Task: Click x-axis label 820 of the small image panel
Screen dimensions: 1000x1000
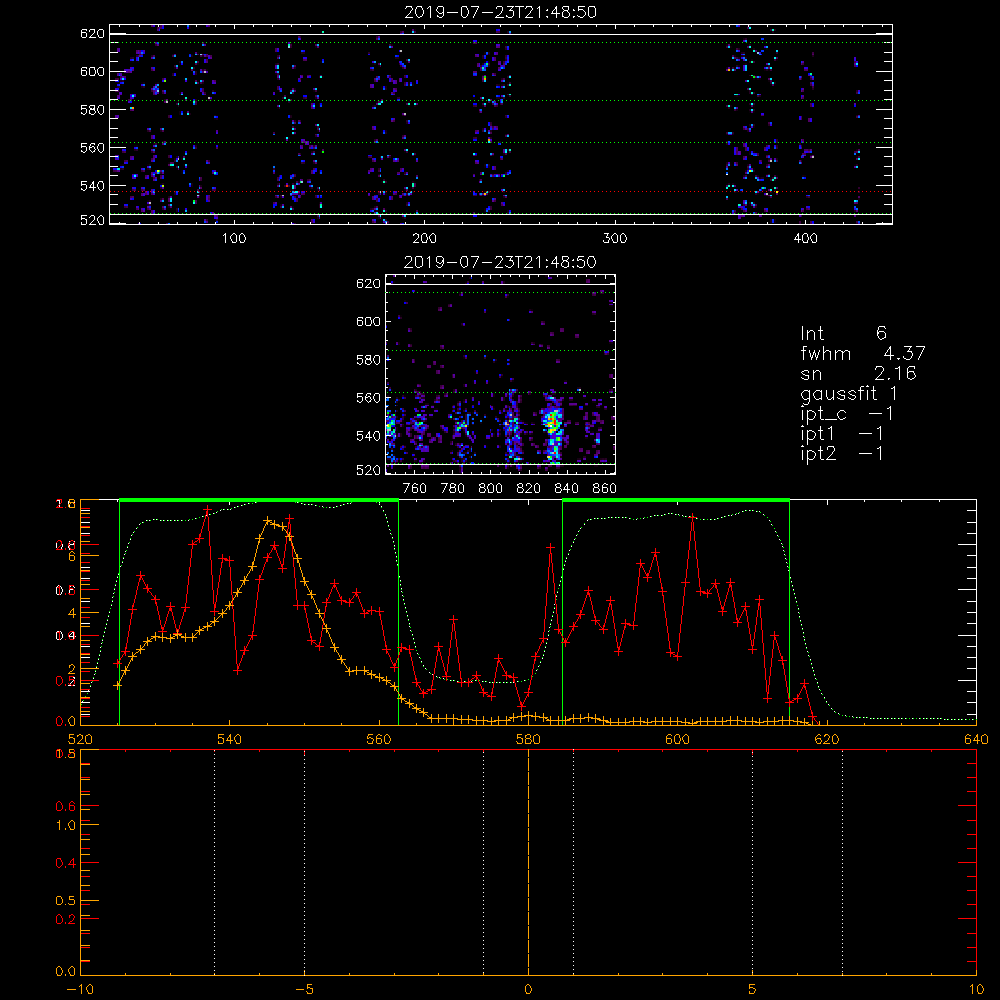Action: click(x=529, y=489)
